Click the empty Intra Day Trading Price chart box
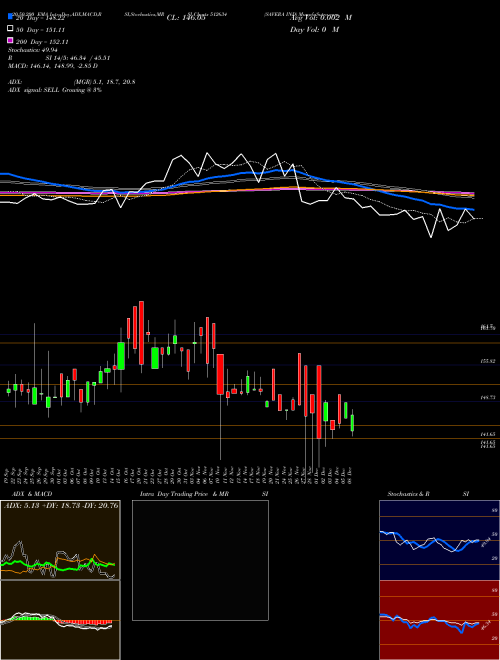This screenshot has height=660, width=500. coord(200,560)
